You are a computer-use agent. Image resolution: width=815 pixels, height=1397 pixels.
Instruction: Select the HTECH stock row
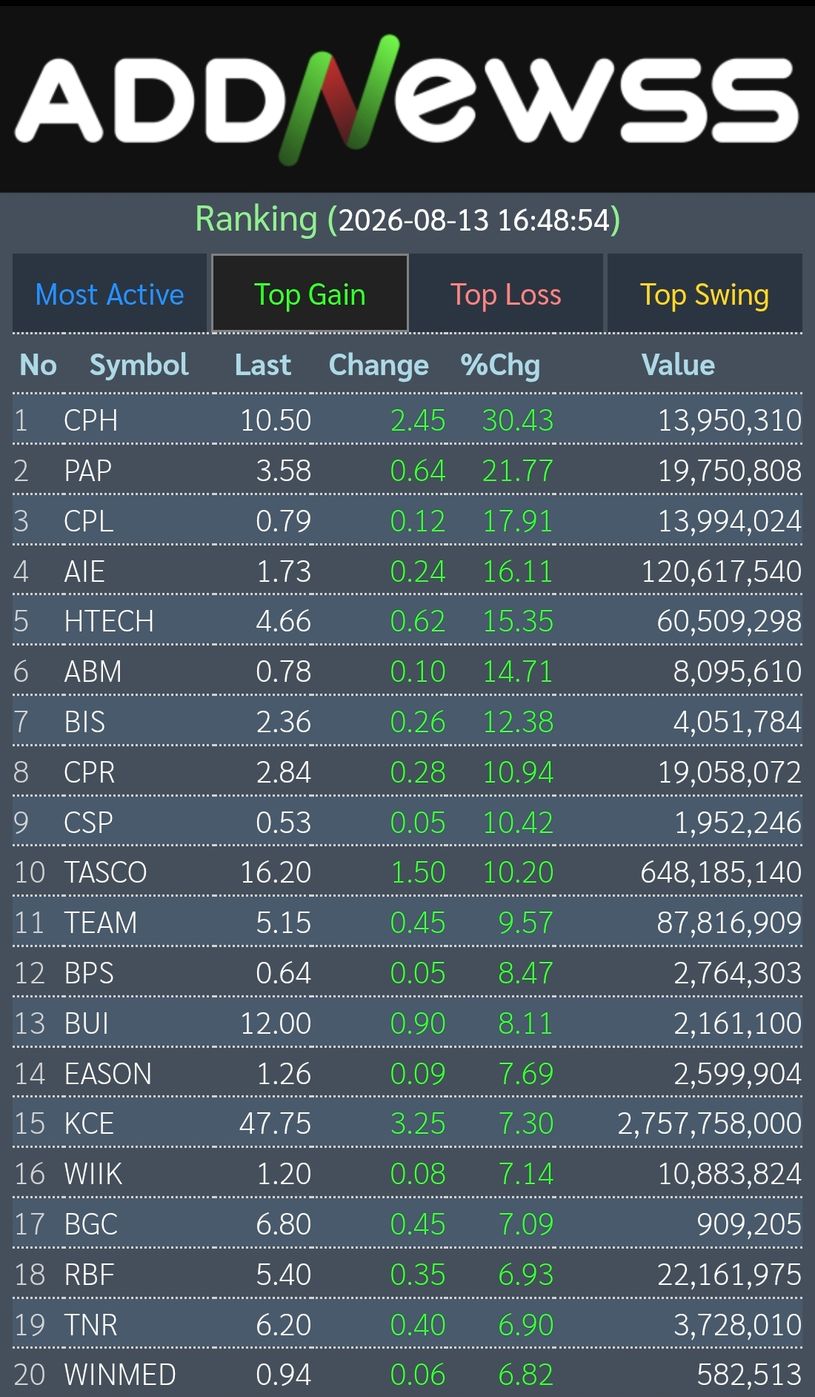(407, 621)
